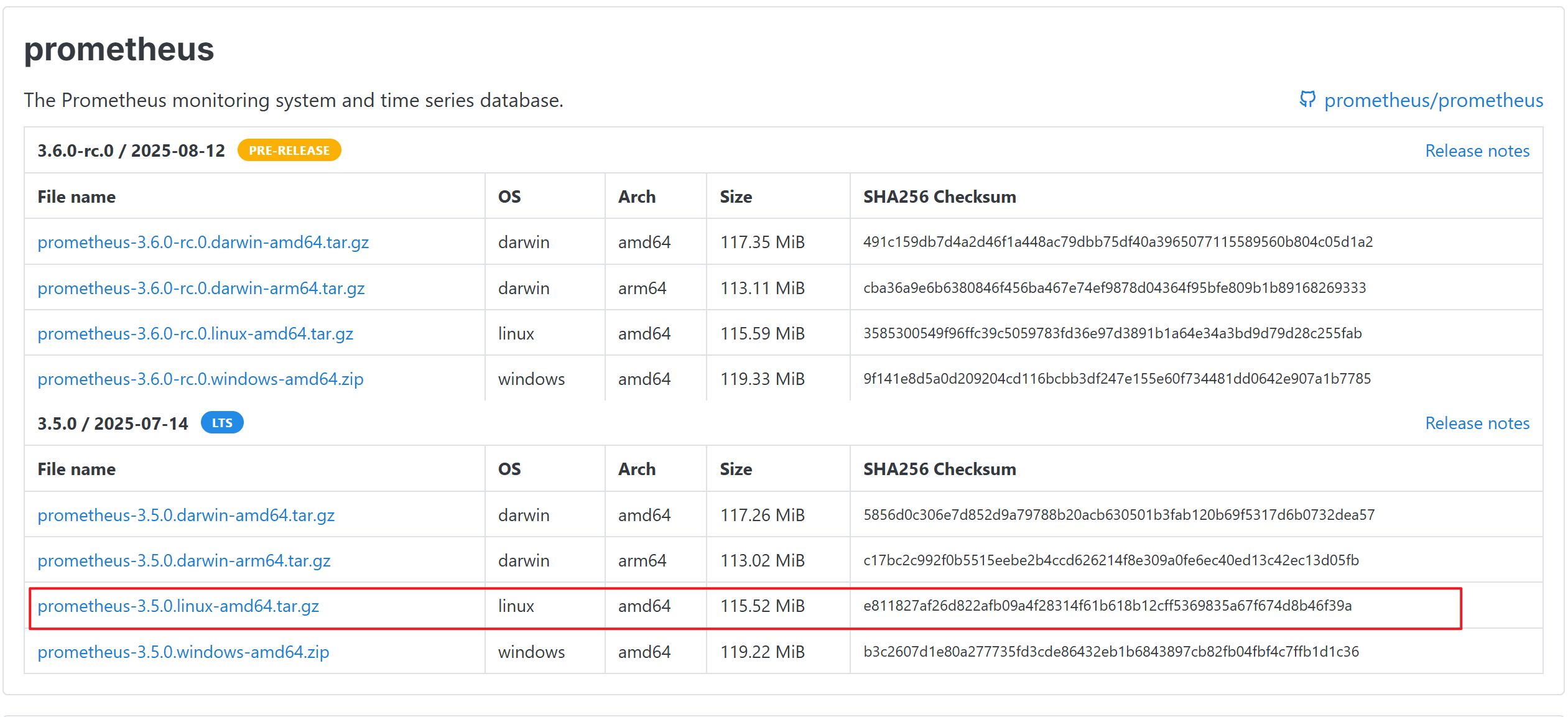
Task: Open the prometheus/prometheus repository link
Action: click(x=1433, y=100)
